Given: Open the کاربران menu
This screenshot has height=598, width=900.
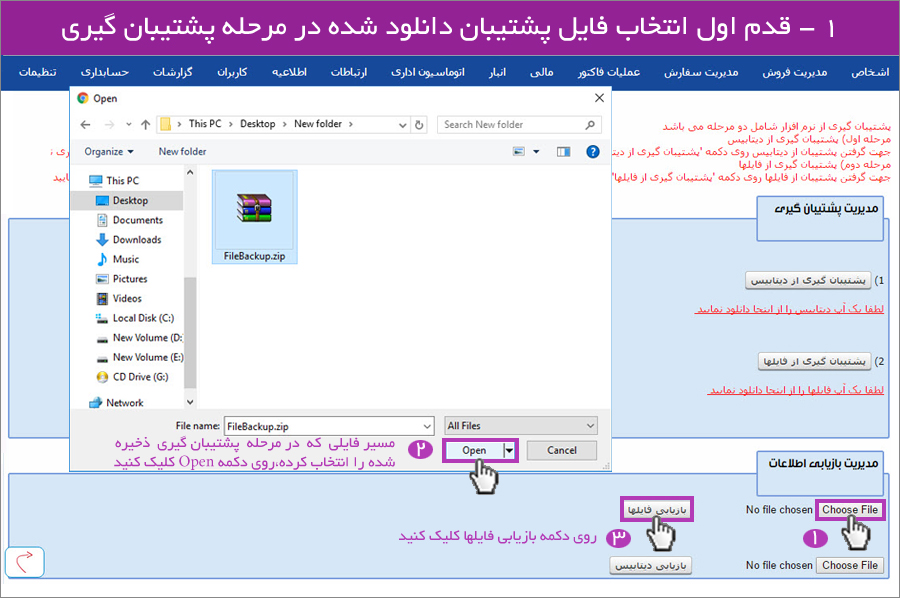Looking at the screenshot, I should coord(232,72).
